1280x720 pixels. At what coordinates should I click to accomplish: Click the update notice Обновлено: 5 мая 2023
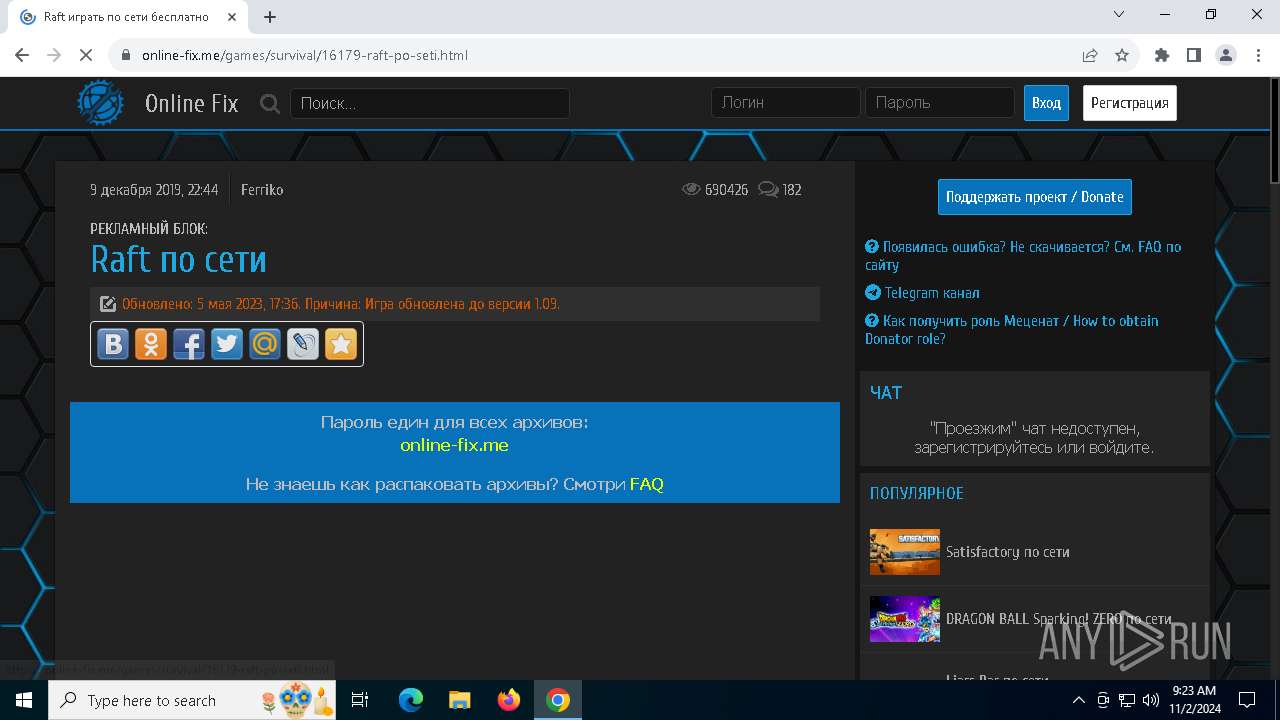341,304
